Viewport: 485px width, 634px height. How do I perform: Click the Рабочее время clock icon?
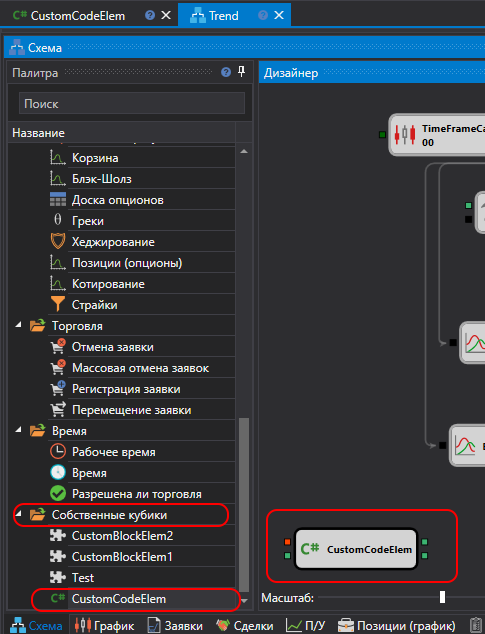click(58, 452)
